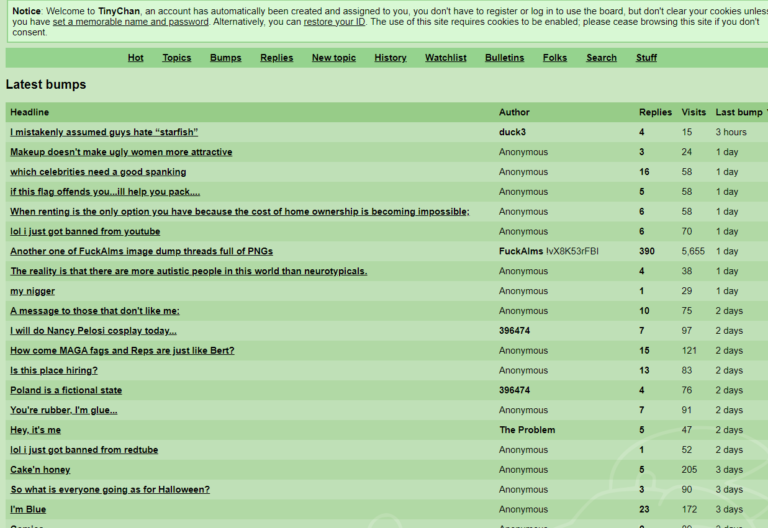
Task: Open the Hot navigation link
Action: (136, 58)
